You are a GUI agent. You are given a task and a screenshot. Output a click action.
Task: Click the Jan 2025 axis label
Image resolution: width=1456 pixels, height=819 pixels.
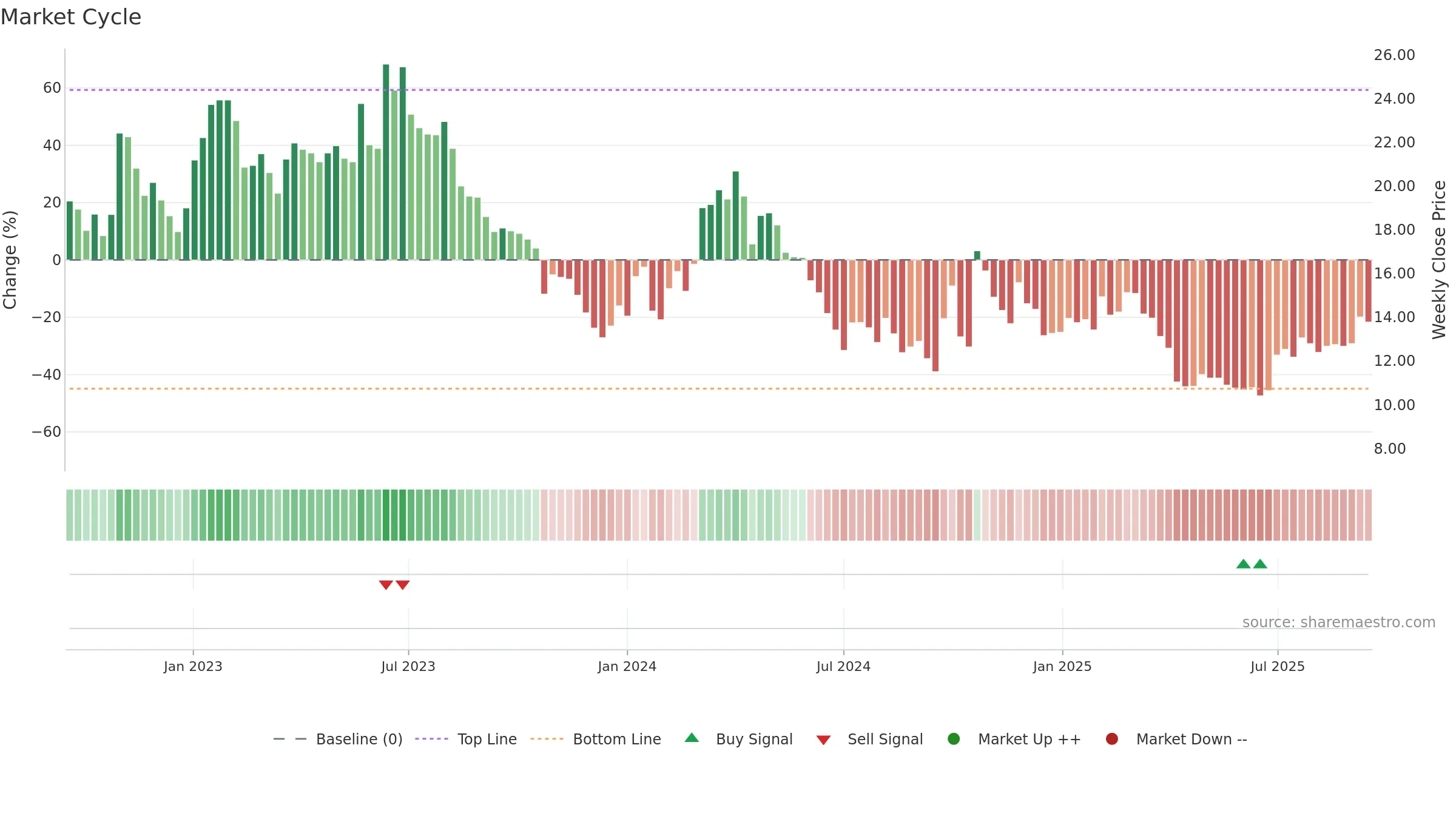point(1062,666)
